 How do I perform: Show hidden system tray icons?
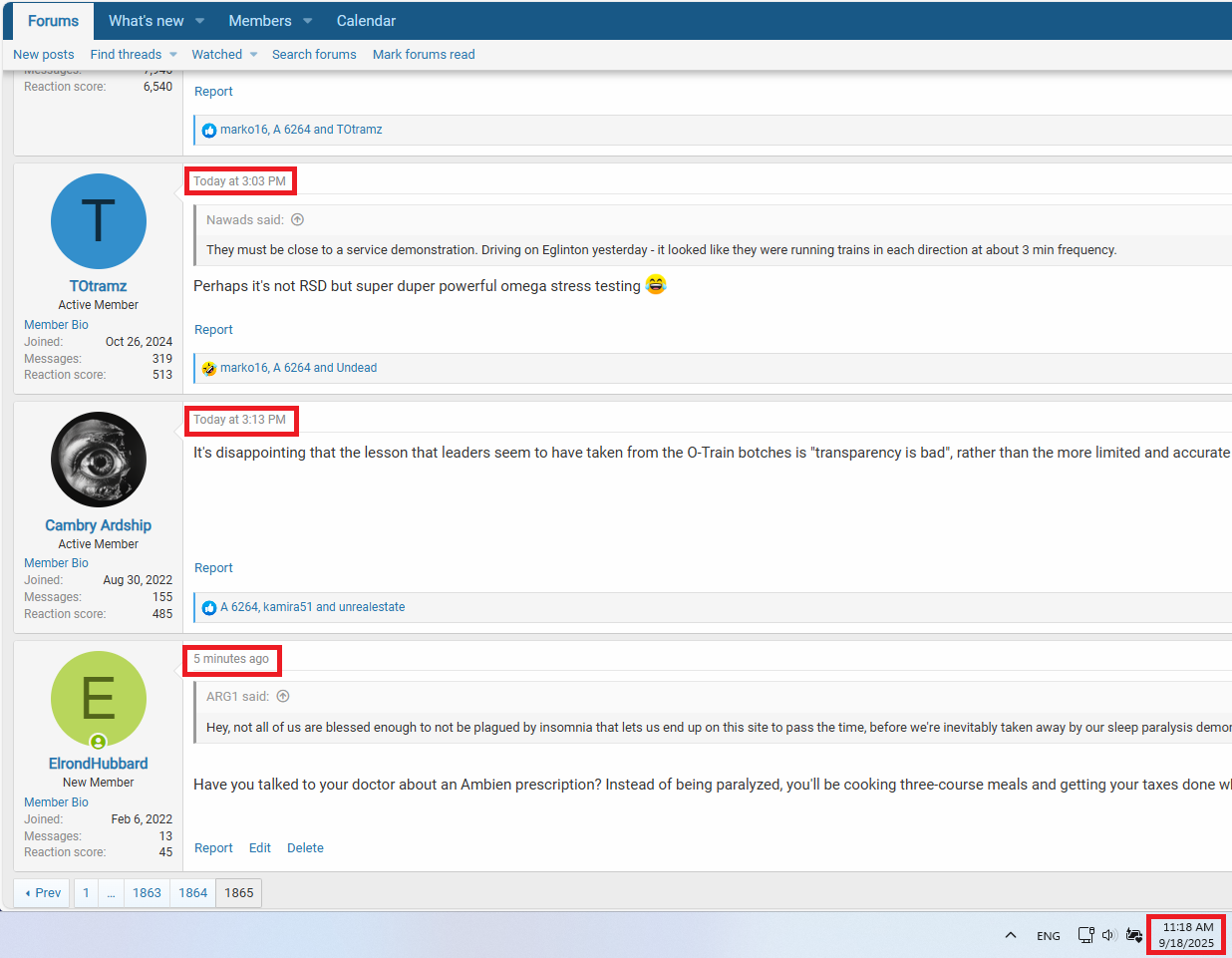pos(1011,935)
